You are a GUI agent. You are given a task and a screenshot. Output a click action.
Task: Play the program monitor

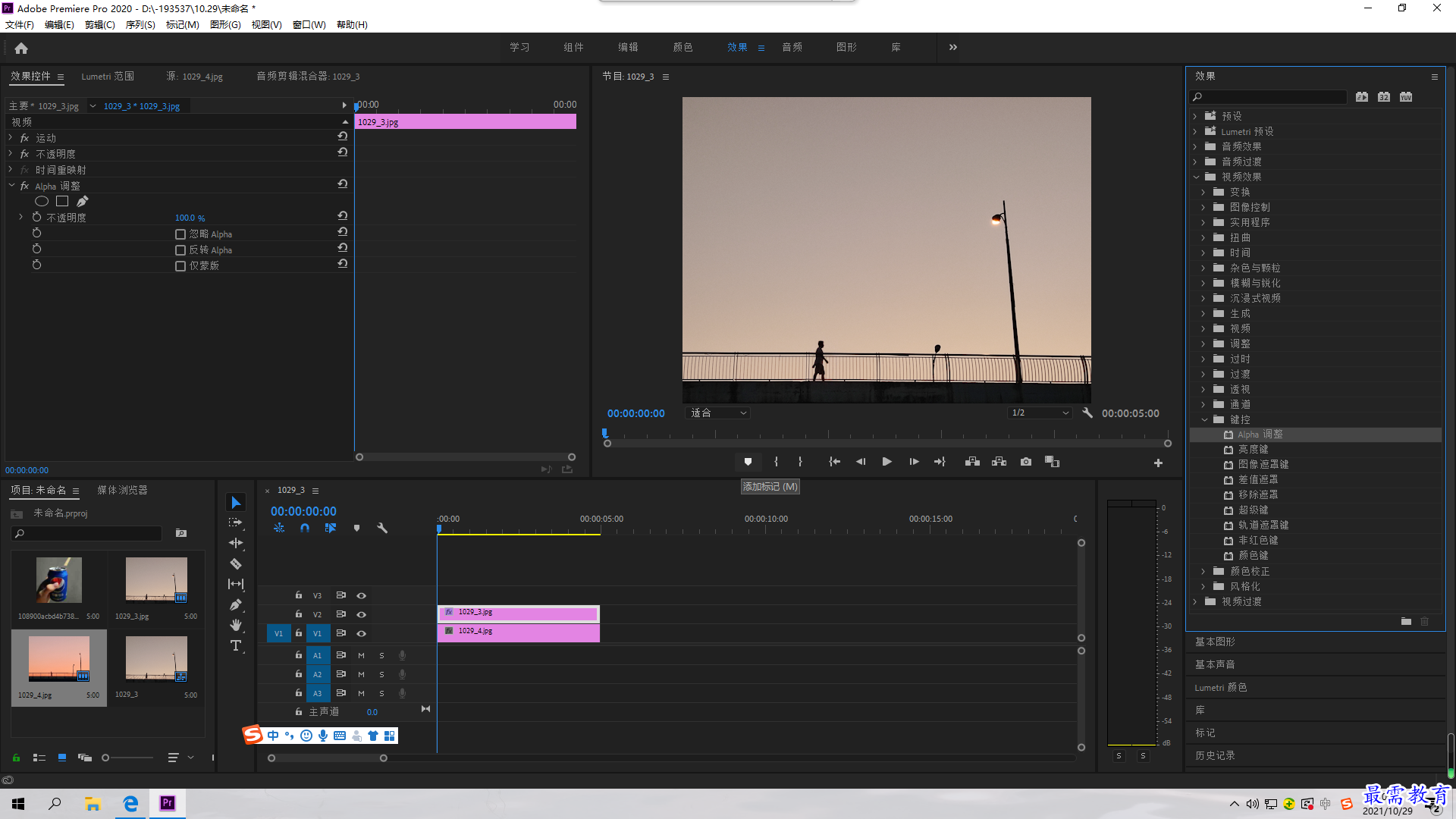point(886,462)
